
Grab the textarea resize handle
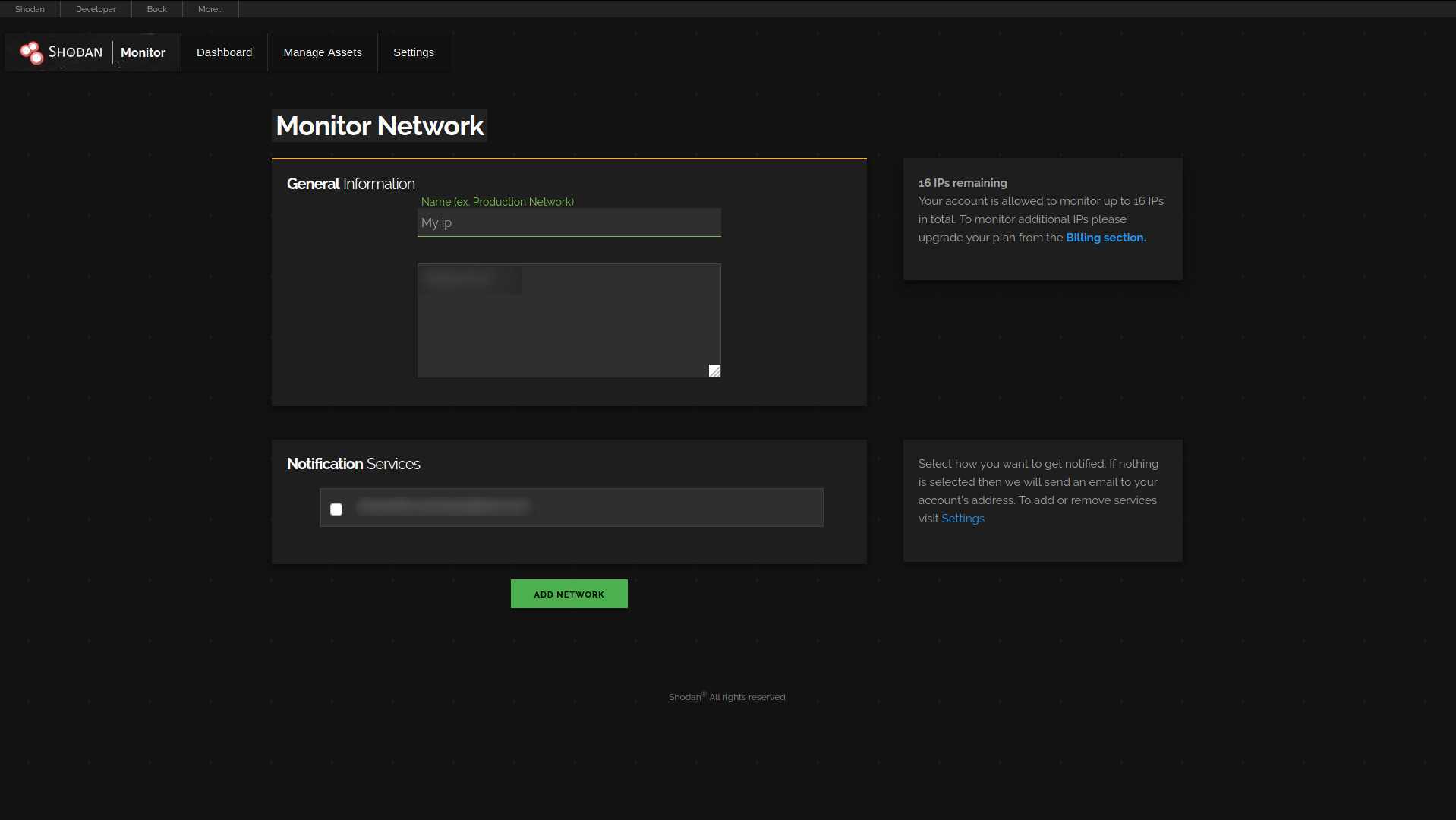coord(714,371)
